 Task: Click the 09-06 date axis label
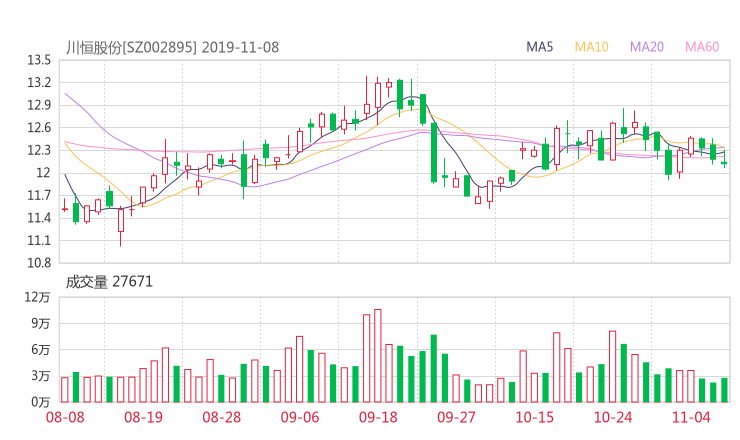click(x=300, y=417)
